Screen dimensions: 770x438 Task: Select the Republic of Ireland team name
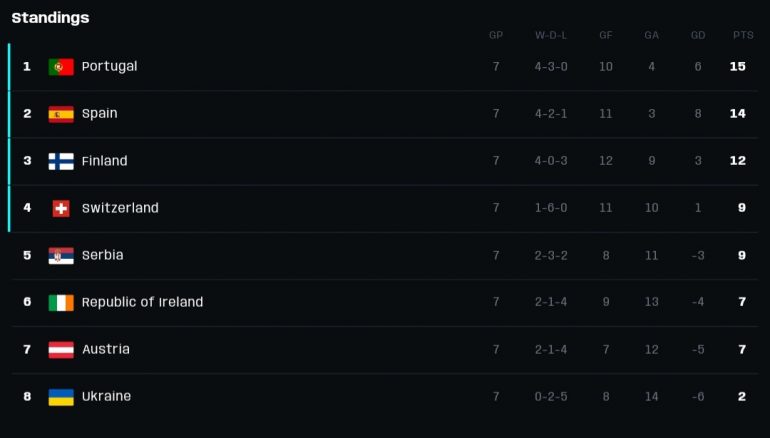[x=142, y=302]
